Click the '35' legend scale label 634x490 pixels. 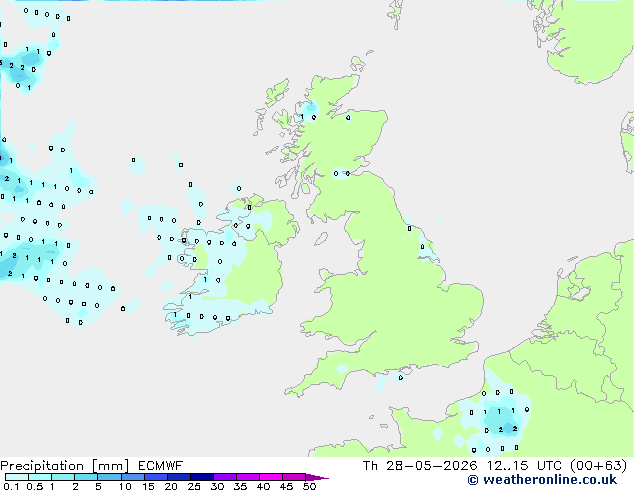click(x=240, y=486)
